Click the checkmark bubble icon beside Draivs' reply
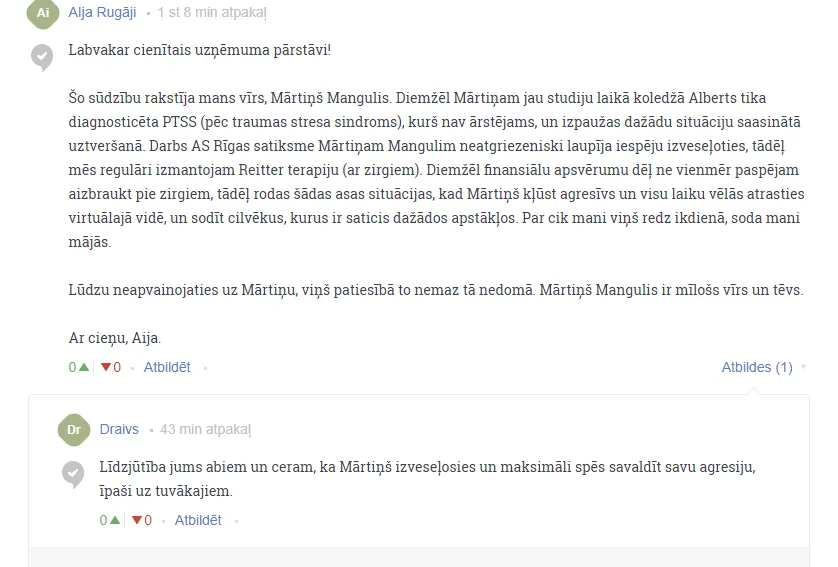The height and width of the screenshot is (567, 838). click(x=73, y=474)
